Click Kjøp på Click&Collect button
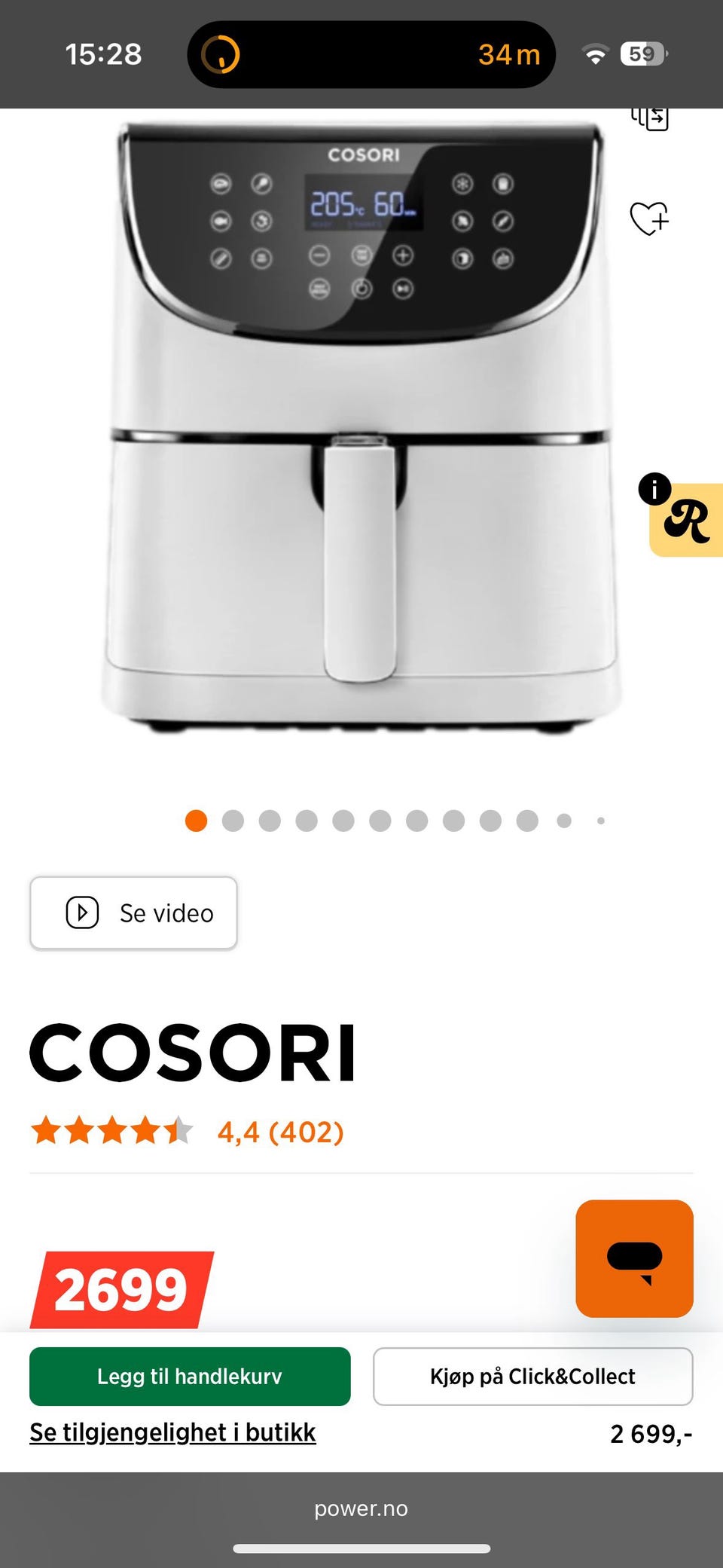 pyautogui.click(x=533, y=1377)
